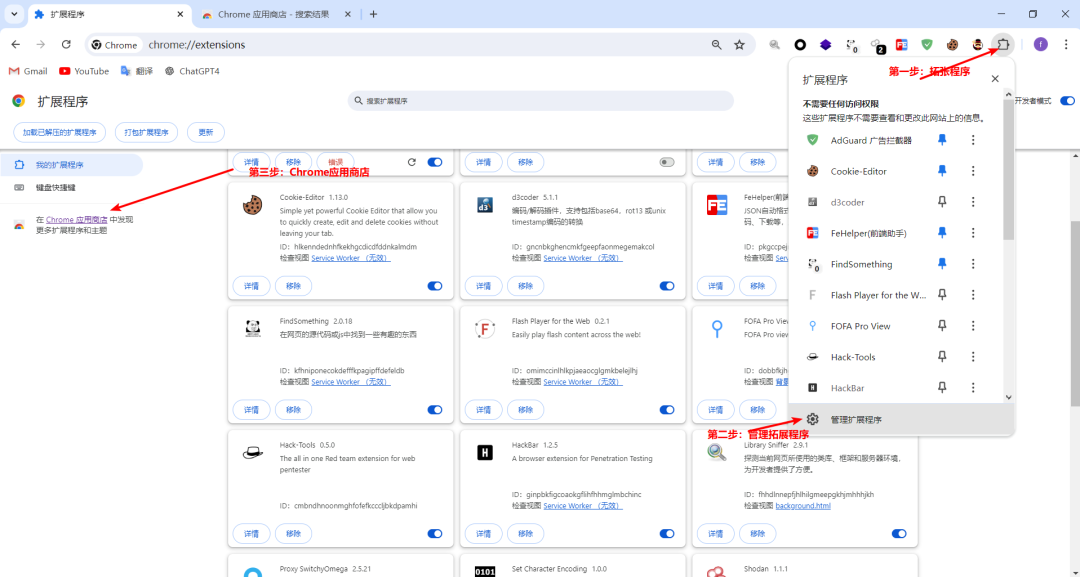Click the 更新 button
Image resolution: width=1080 pixels, height=577 pixels.
(x=206, y=132)
